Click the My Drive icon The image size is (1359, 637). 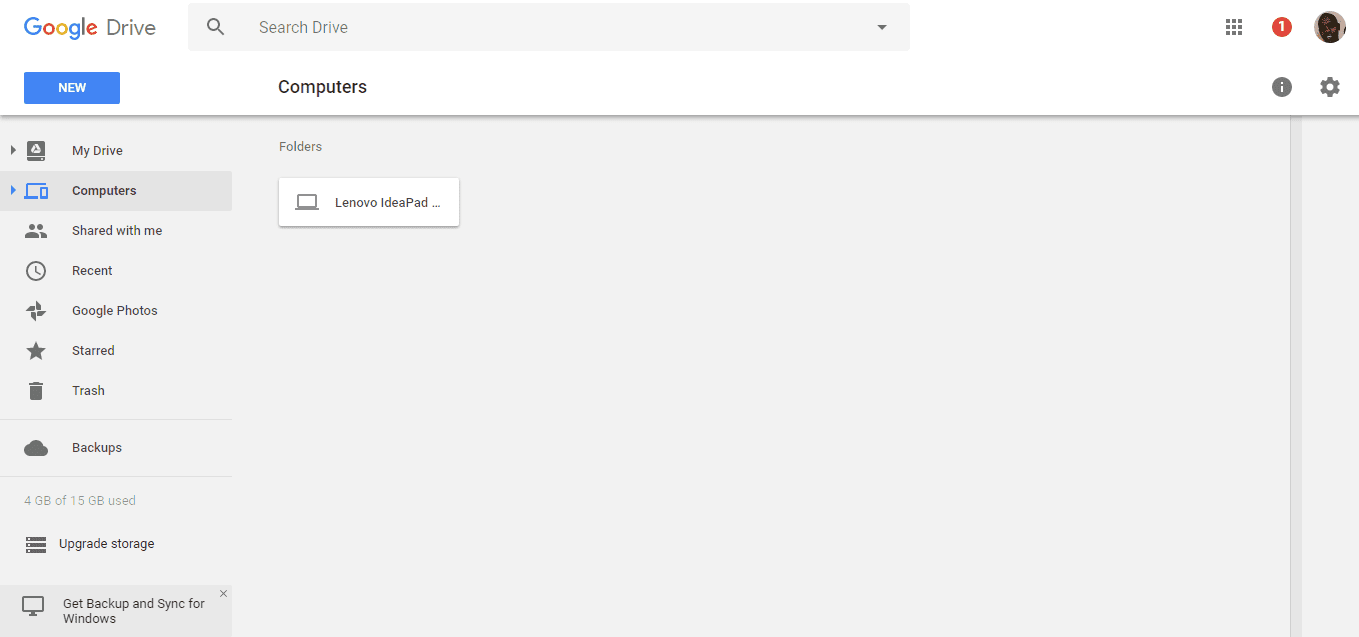[x=36, y=151]
